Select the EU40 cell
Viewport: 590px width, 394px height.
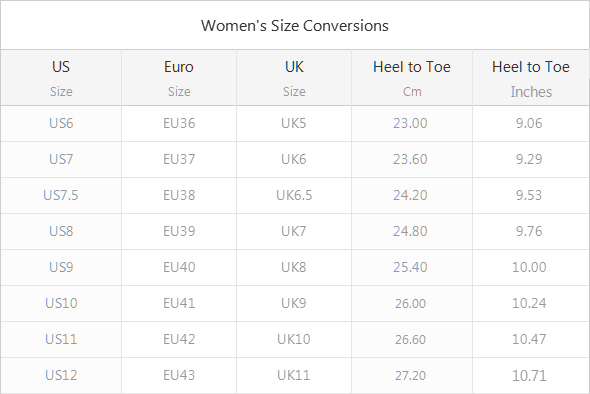179,267
